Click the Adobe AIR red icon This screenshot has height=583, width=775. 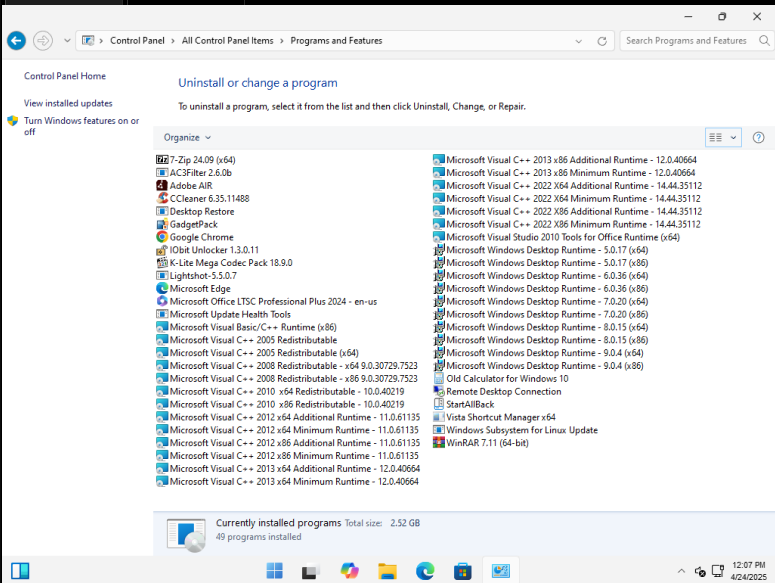[162, 185]
